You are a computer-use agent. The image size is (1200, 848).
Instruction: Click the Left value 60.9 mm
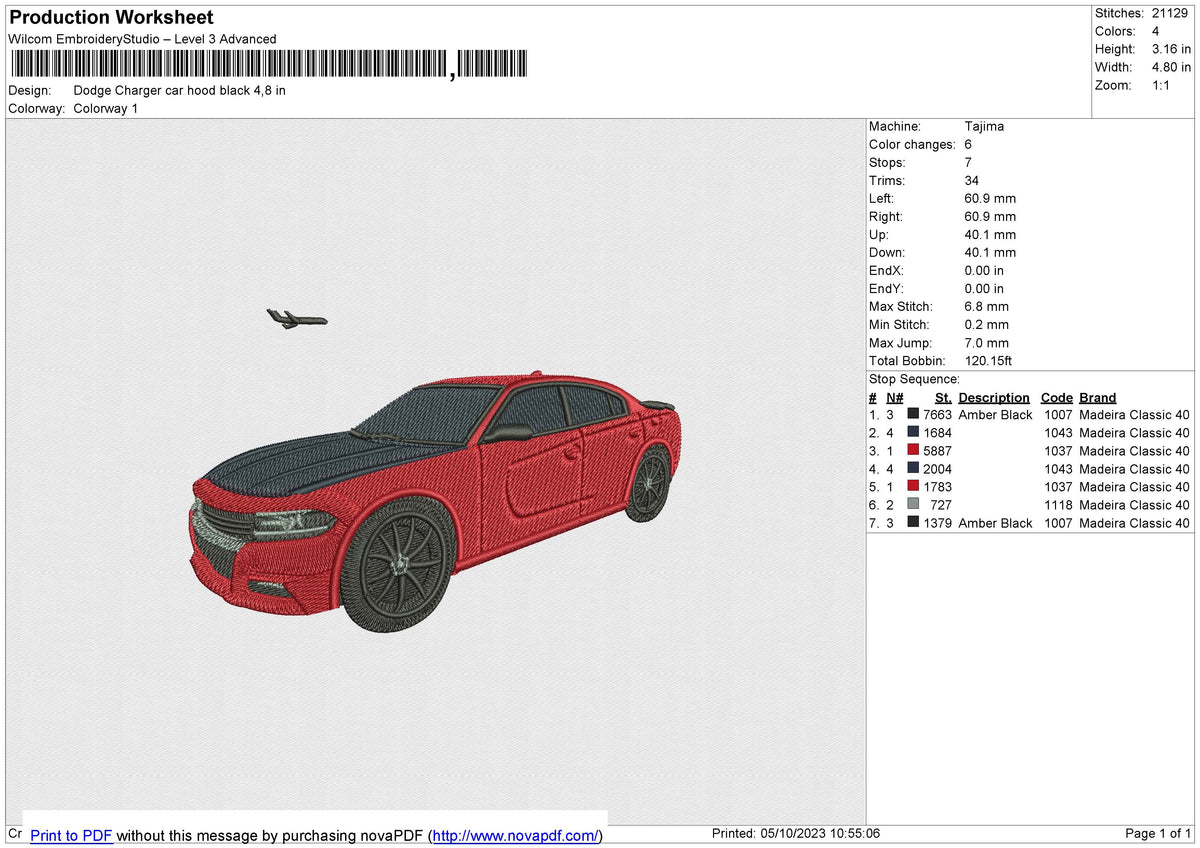[x=990, y=199]
